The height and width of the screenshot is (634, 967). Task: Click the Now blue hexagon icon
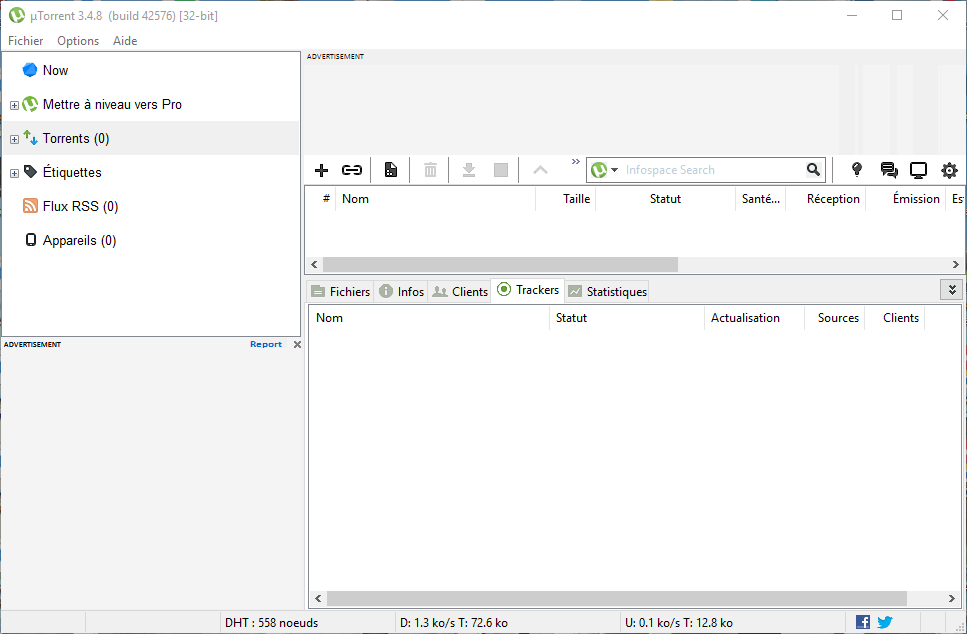30,70
